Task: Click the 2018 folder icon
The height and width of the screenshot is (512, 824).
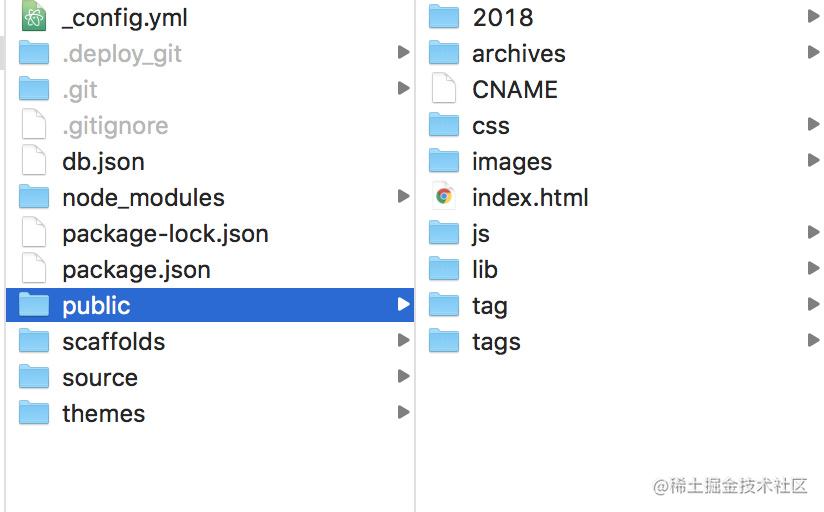Action: (x=444, y=16)
